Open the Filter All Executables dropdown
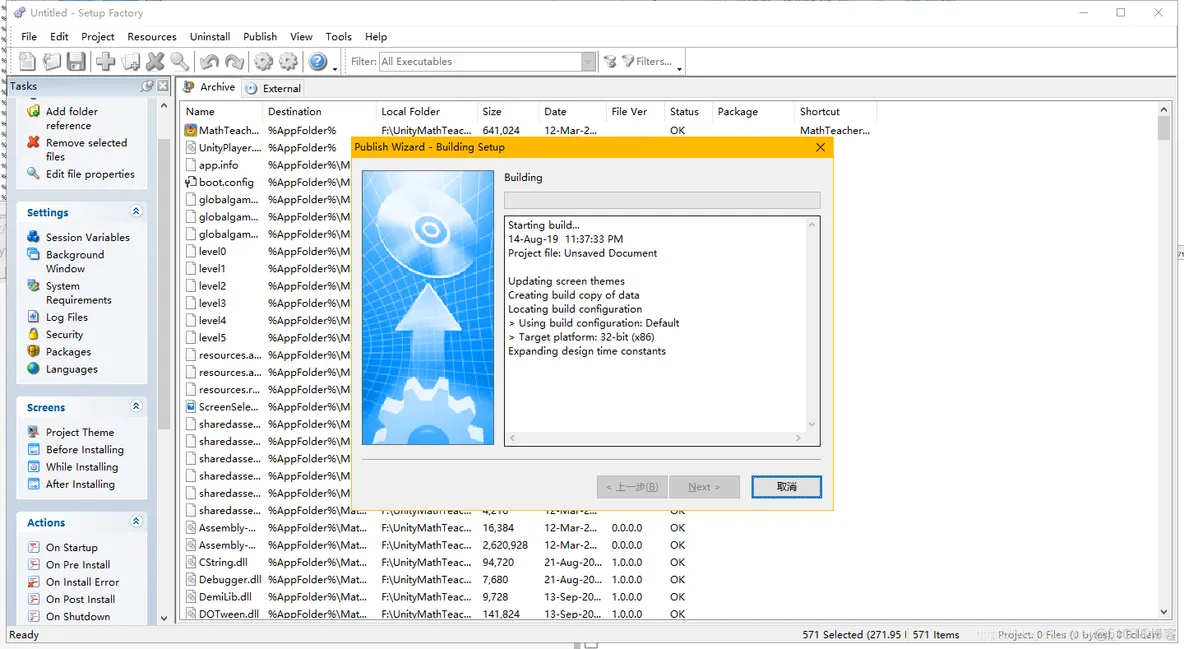Viewport: 1184px width, 649px height. pos(588,62)
